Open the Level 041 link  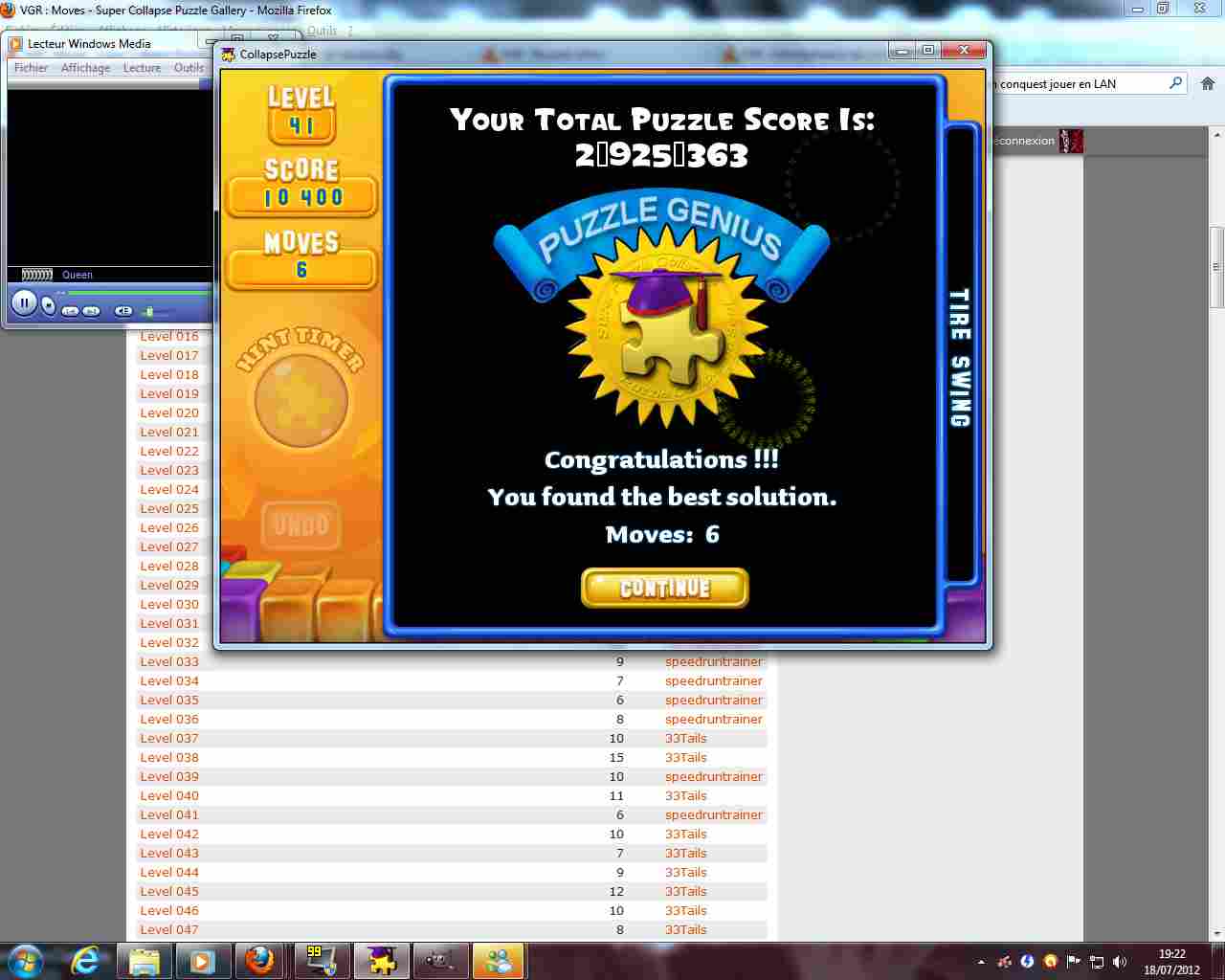click(169, 815)
